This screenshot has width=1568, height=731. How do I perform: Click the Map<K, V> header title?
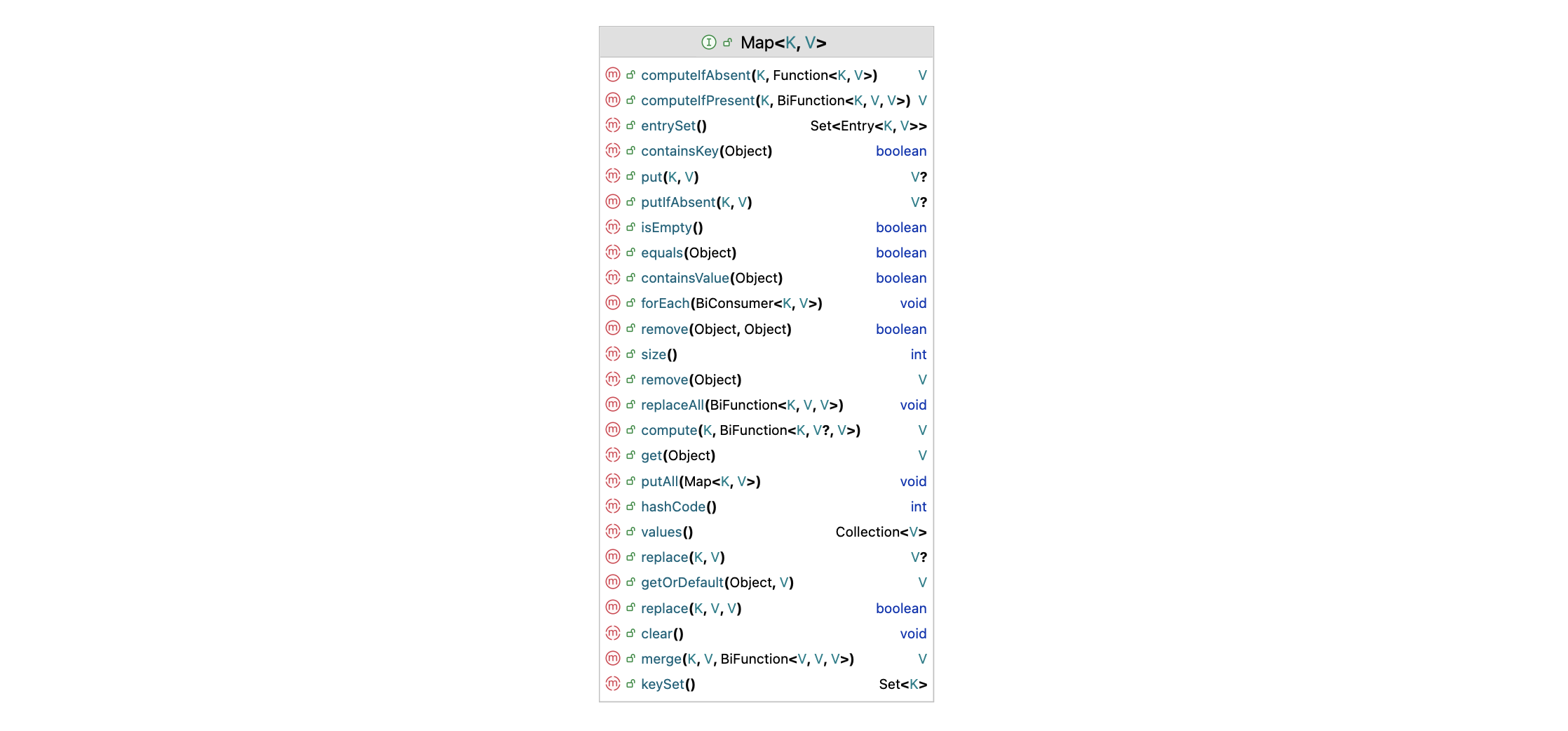pyautogui.click(x=783, y=42)
